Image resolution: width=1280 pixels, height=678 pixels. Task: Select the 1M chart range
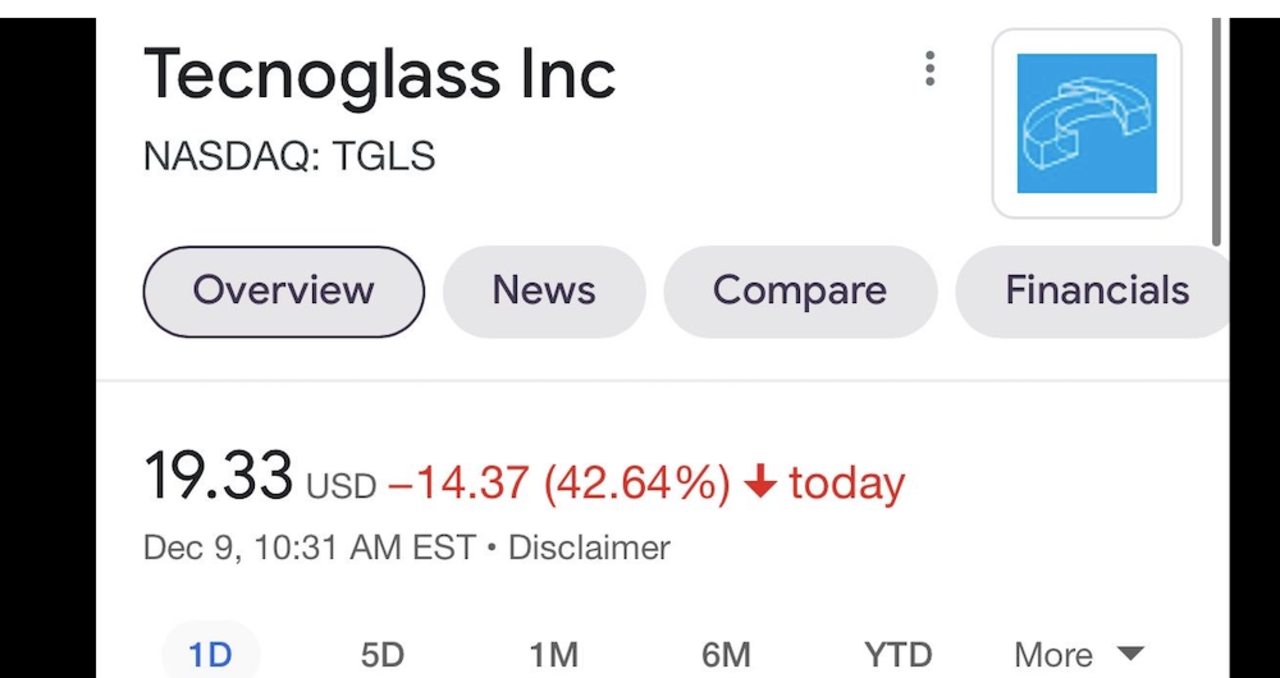coord(553,654)
